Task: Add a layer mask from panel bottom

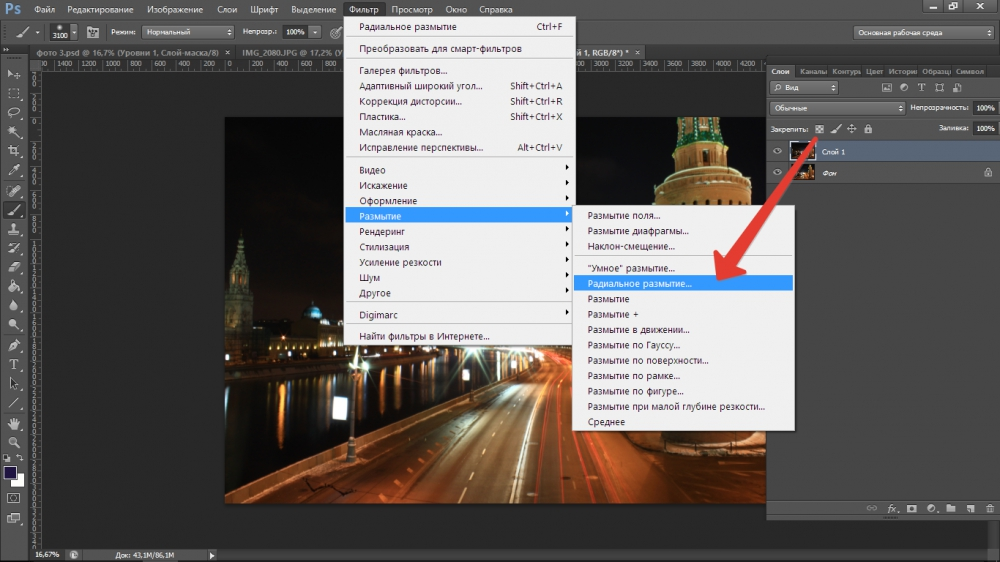Action: (x=910, y=509)
